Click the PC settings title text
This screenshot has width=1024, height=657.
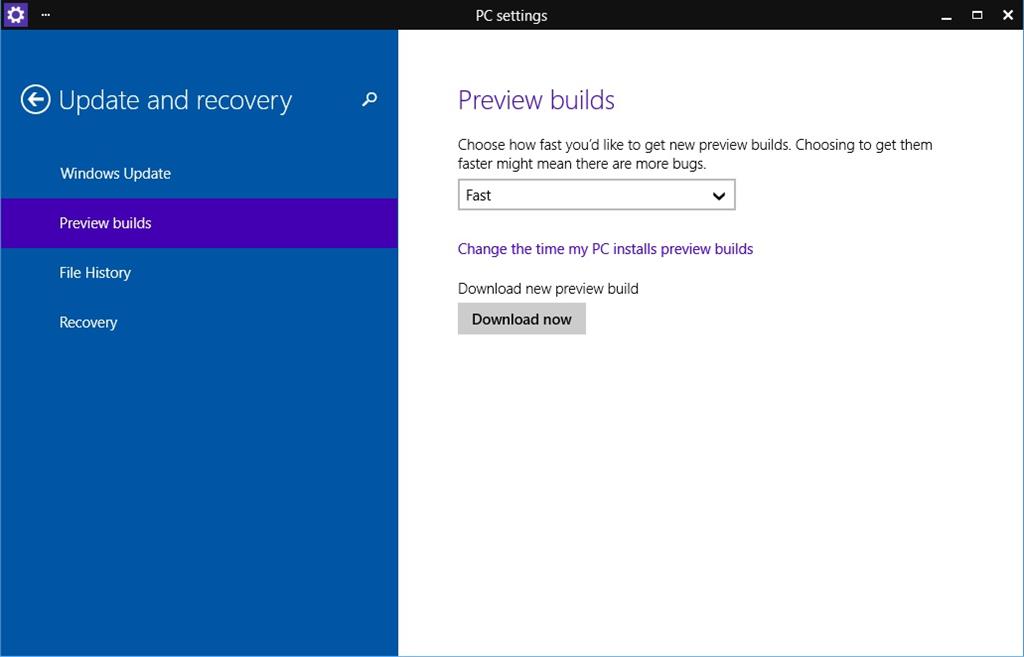pos(511,16)
